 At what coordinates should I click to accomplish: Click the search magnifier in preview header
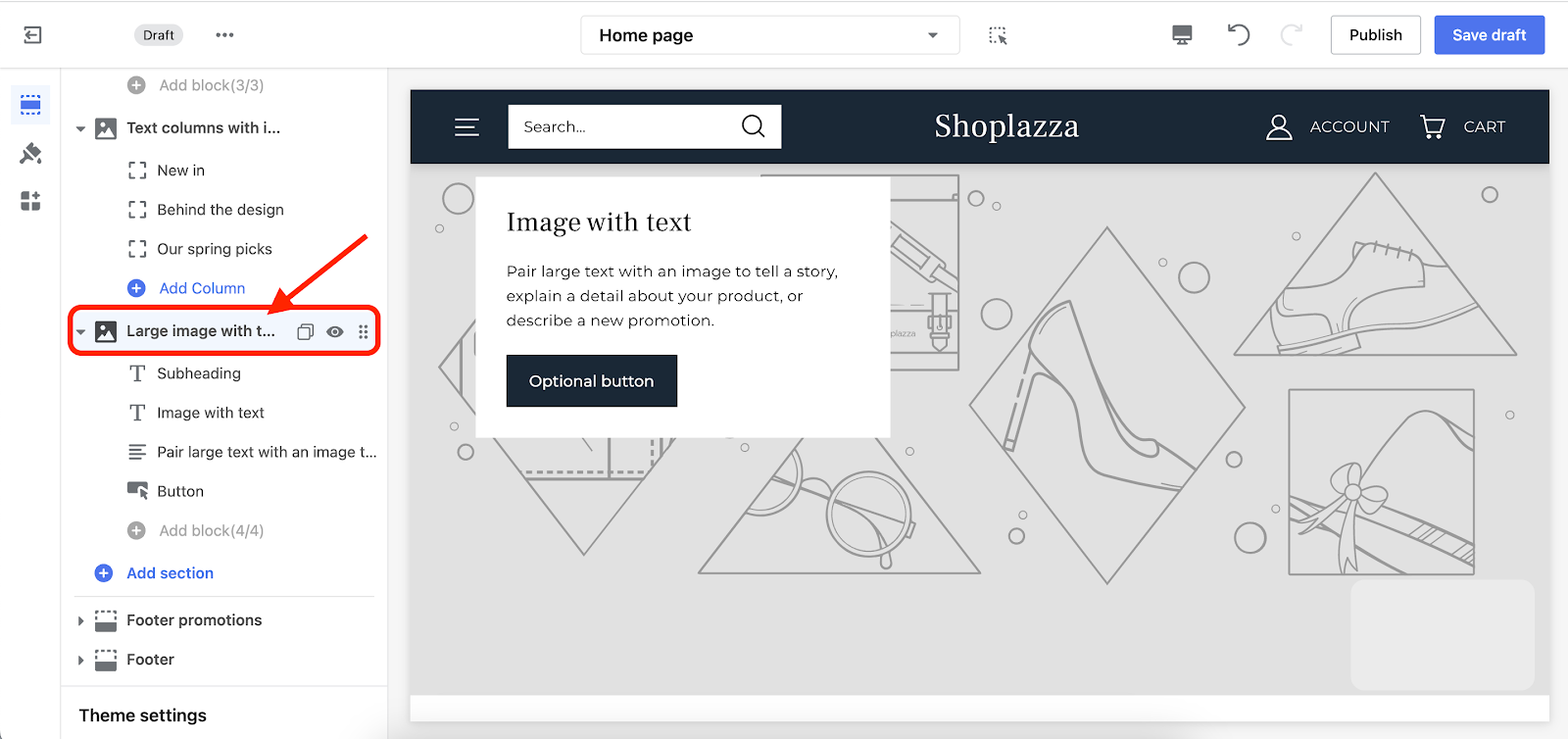click(753, 126)
